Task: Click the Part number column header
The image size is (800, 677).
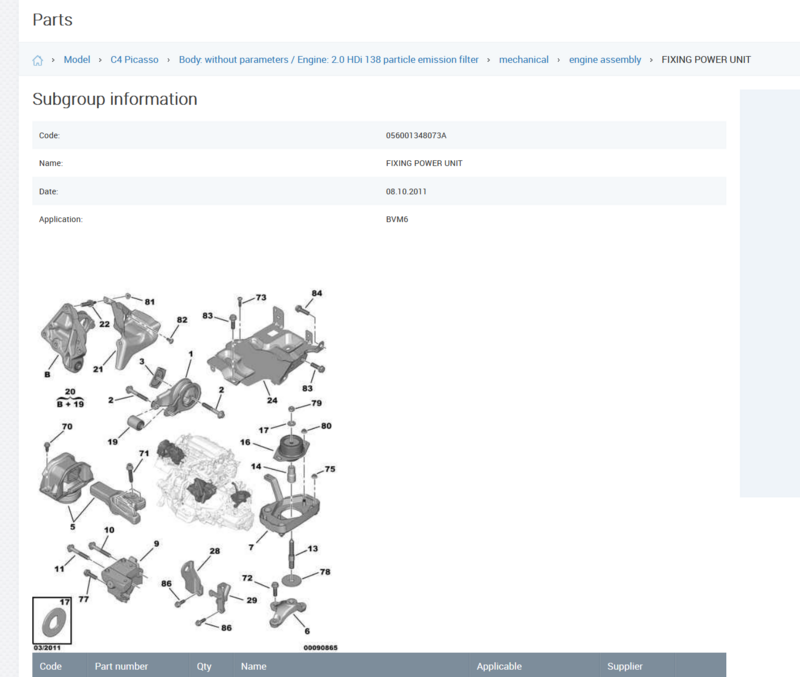Action: point(121,666)
